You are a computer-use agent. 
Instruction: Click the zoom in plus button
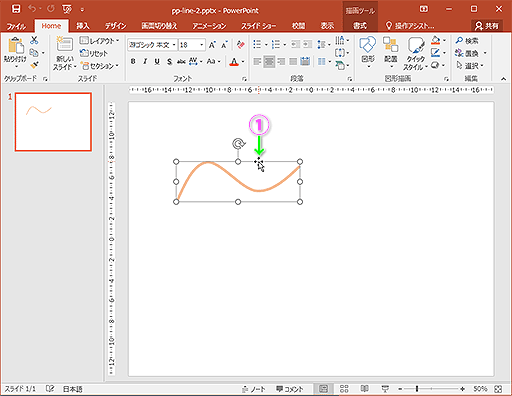(462, 389)
